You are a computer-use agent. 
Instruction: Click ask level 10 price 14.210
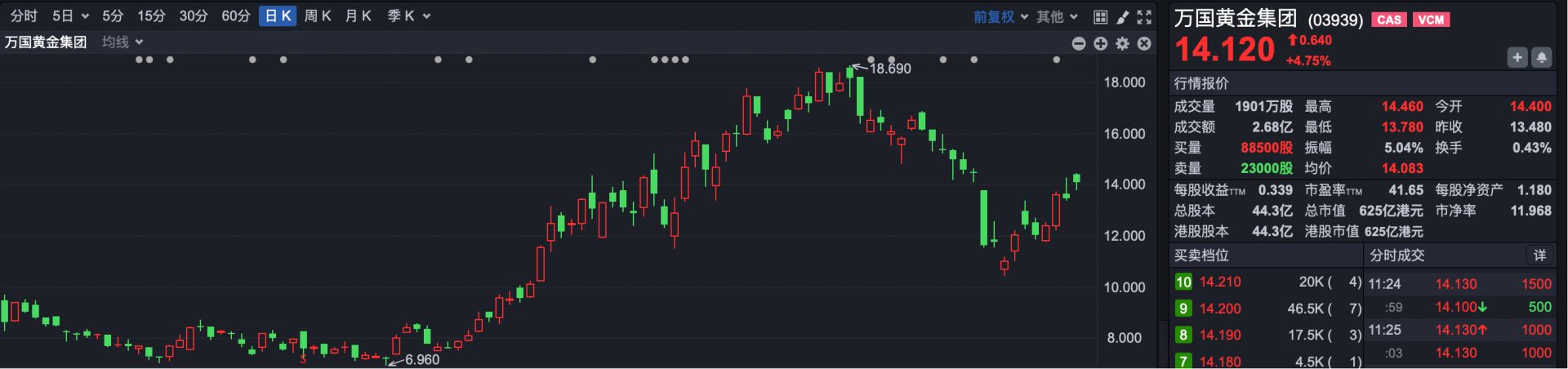click(1220, 282)
